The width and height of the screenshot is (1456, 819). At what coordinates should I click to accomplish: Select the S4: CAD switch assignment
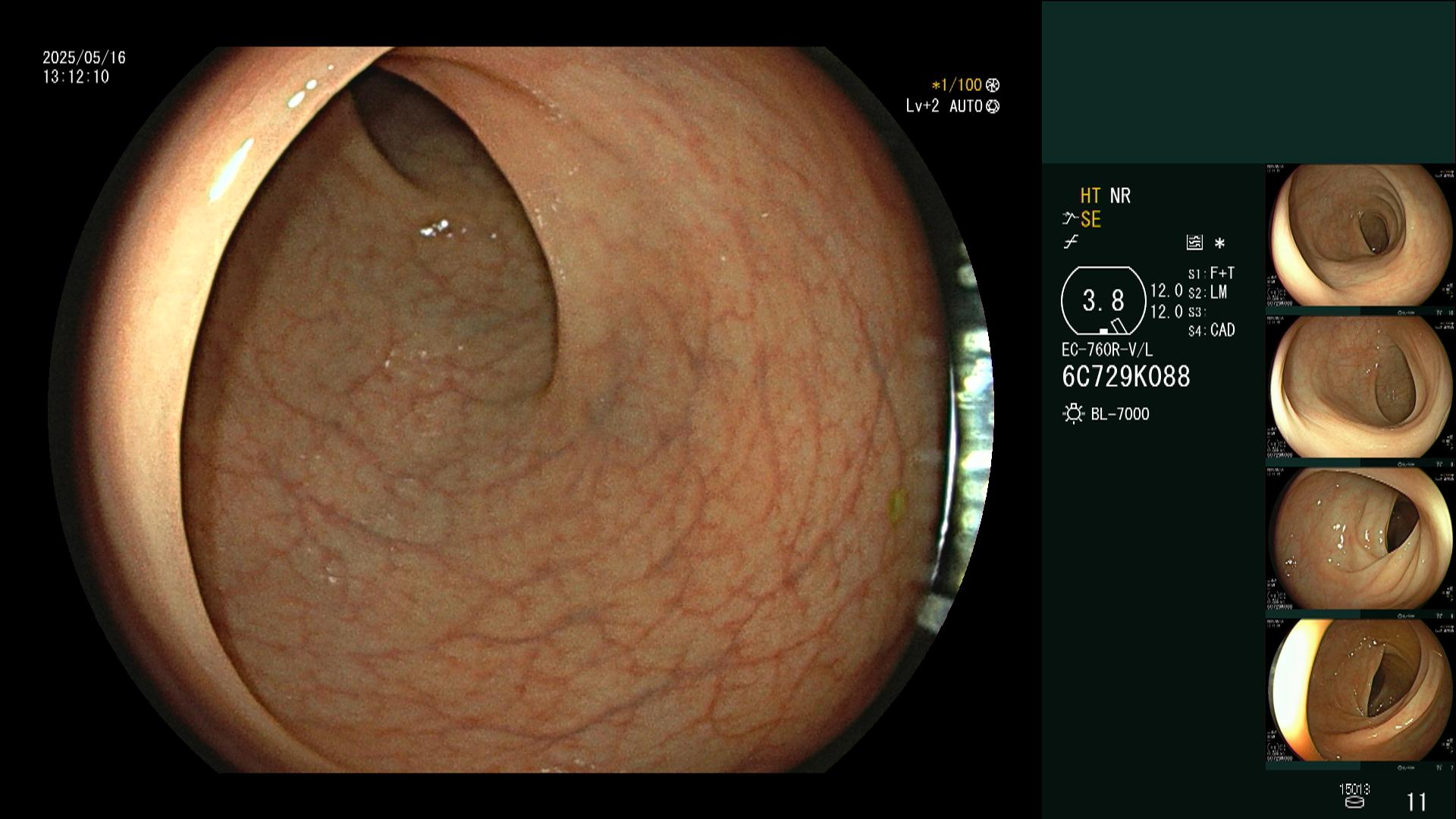1211,331
